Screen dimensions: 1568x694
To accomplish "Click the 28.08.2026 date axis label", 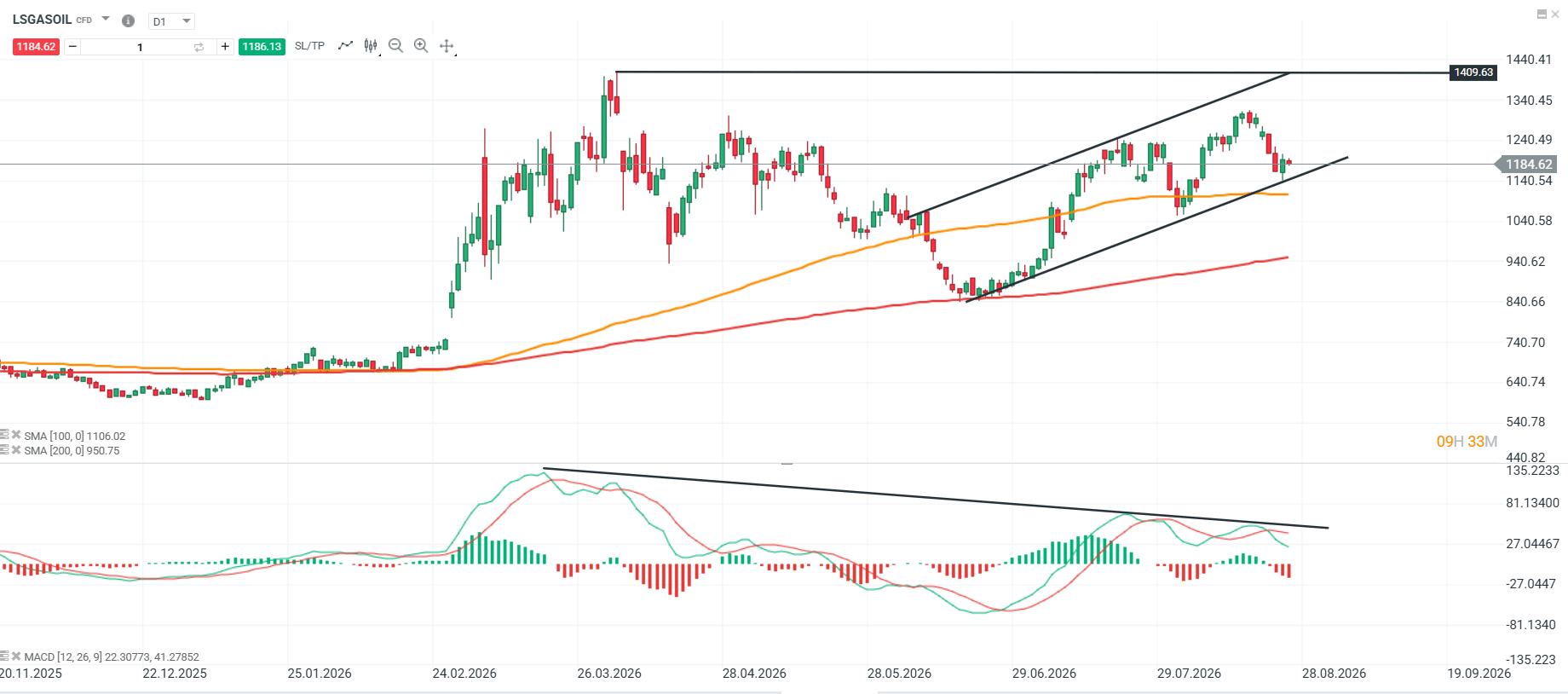I will click(x=1334, y=674).
